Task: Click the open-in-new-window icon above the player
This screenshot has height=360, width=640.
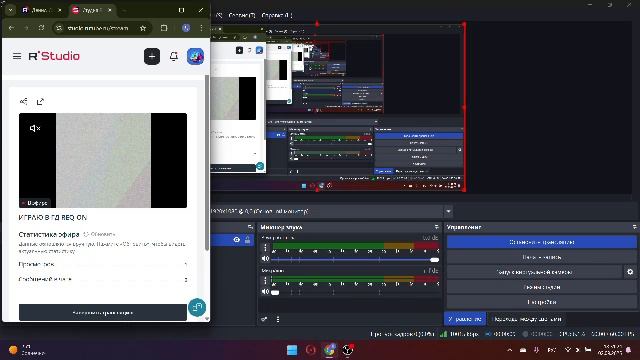Action: coord(40,101)
